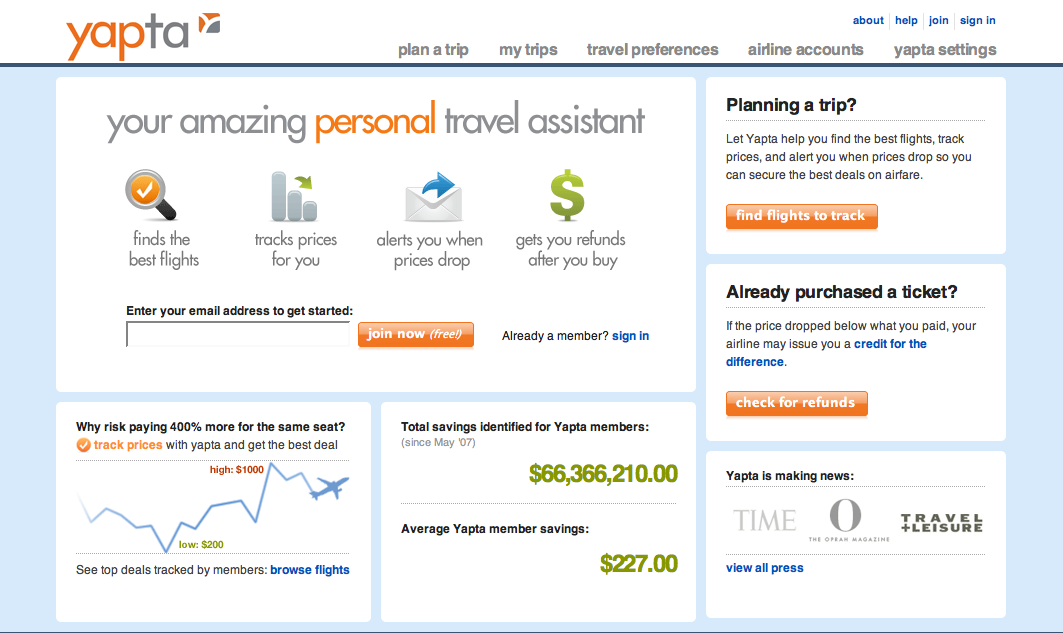Screen dimensions: 1063x633
Task: Focus the email address input field
Action: pos(238,334)
